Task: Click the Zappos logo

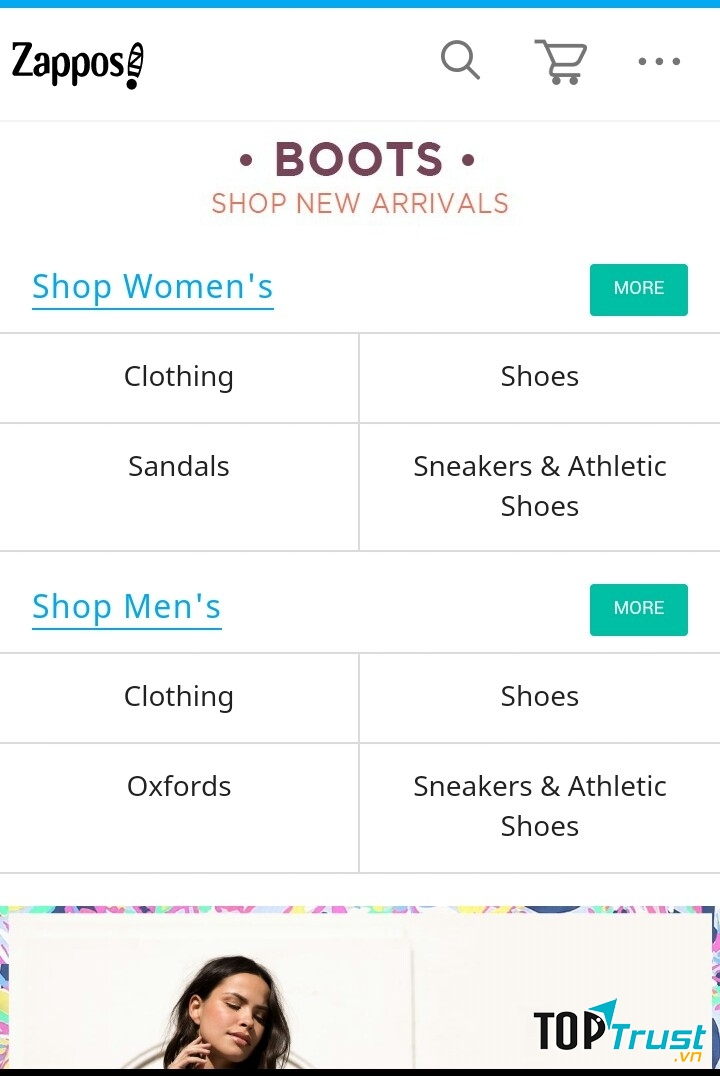Action: point(78,62)
